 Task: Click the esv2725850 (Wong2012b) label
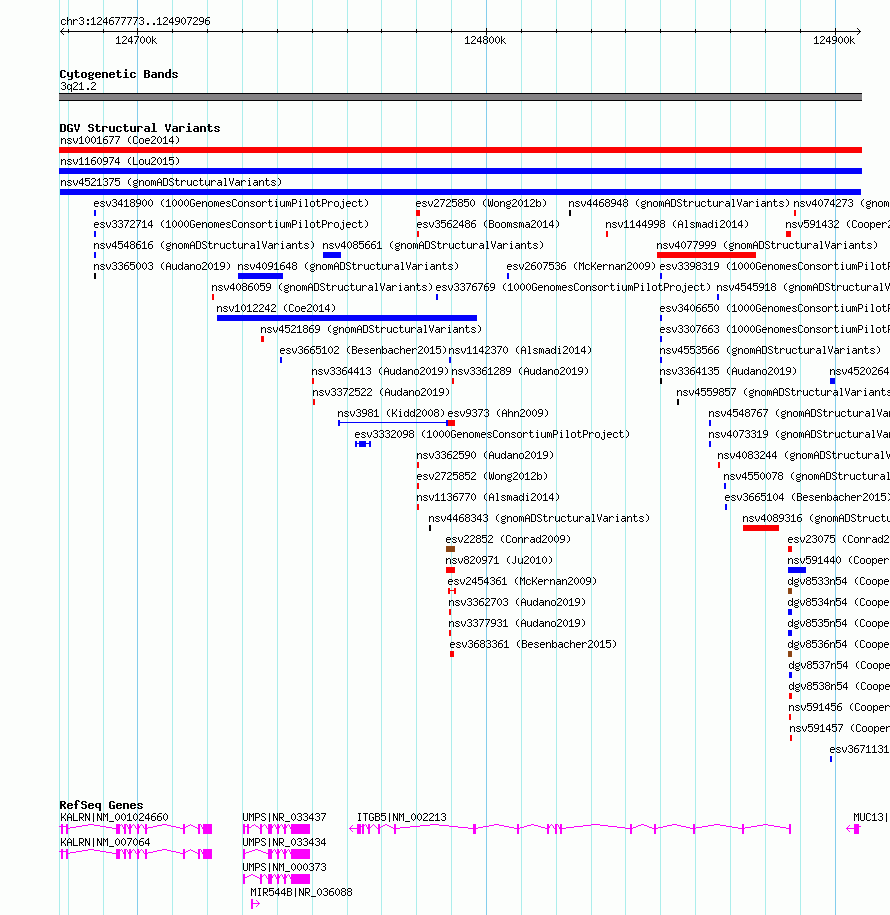coord(481,203)
